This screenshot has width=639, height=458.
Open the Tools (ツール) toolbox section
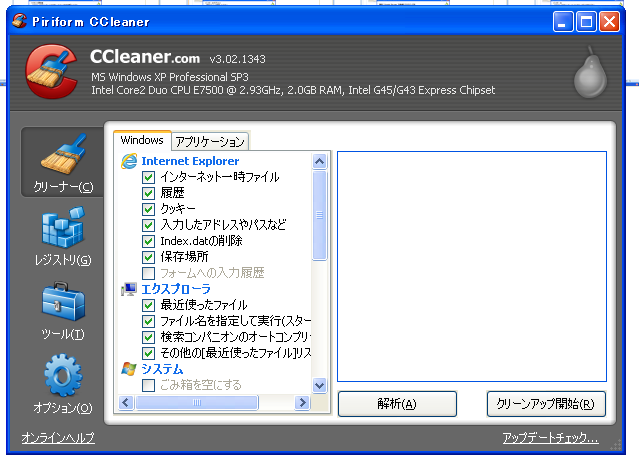tap(63, 311)
